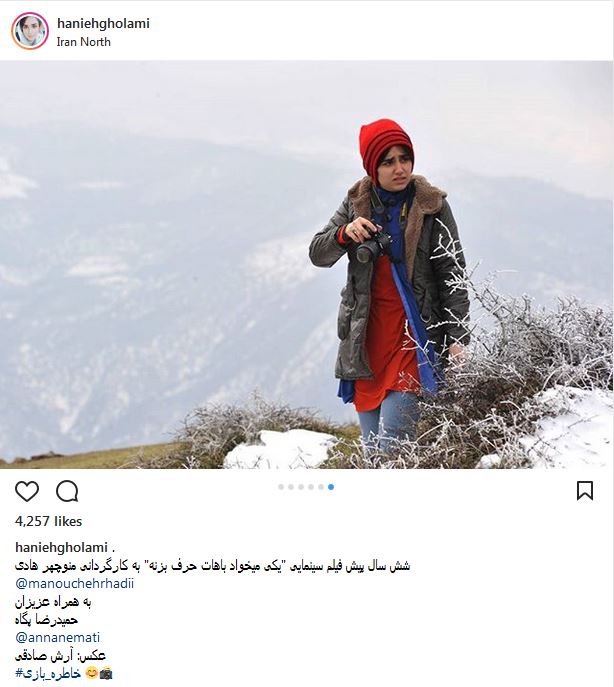Select the active blue carousel dot

(331, 487)
